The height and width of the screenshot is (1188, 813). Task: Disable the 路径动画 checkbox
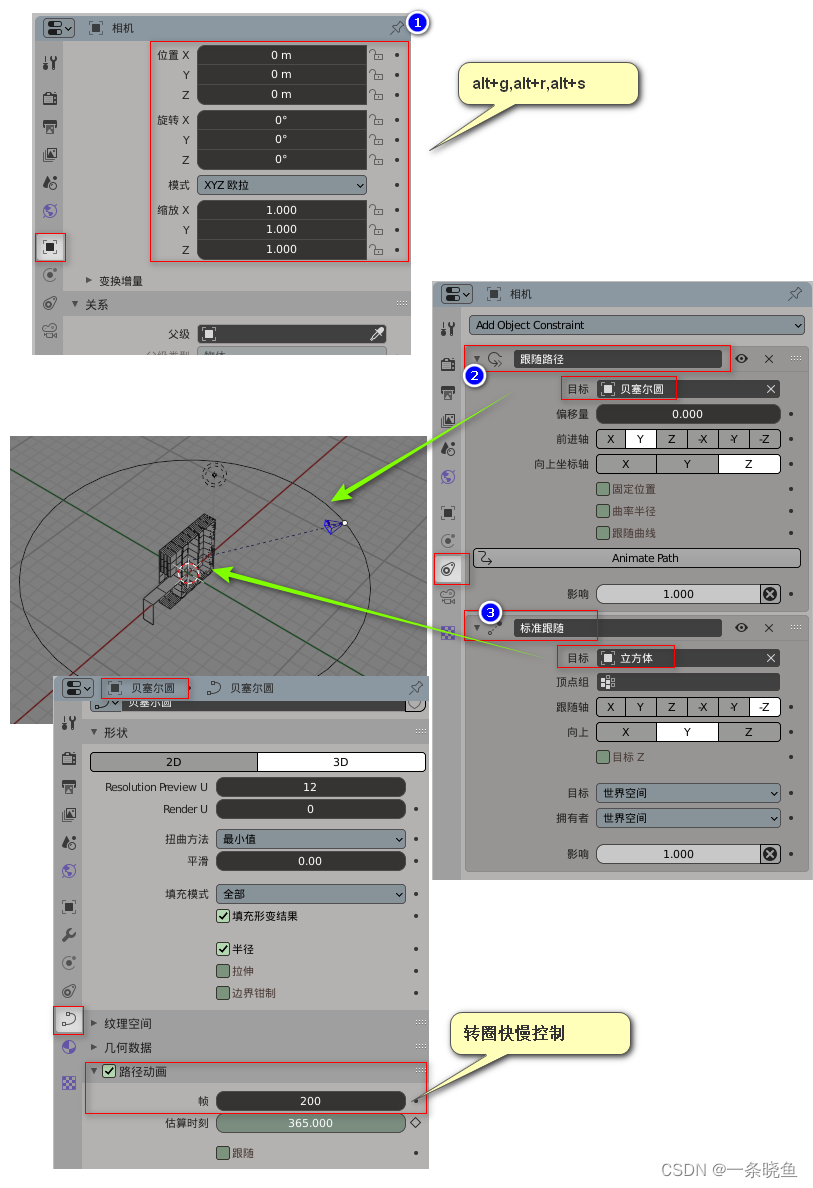point(109,1071)
